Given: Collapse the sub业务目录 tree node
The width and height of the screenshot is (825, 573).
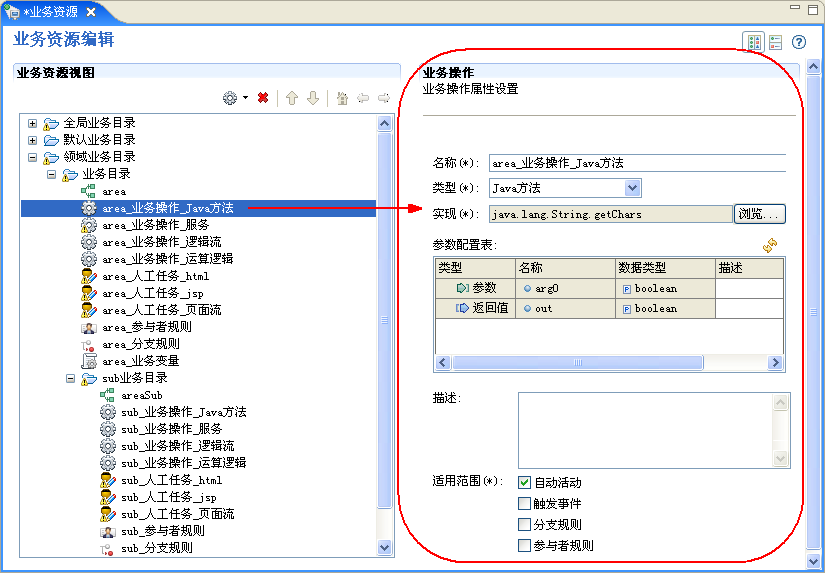Looking at the screenshot, I should coord(71,379).
